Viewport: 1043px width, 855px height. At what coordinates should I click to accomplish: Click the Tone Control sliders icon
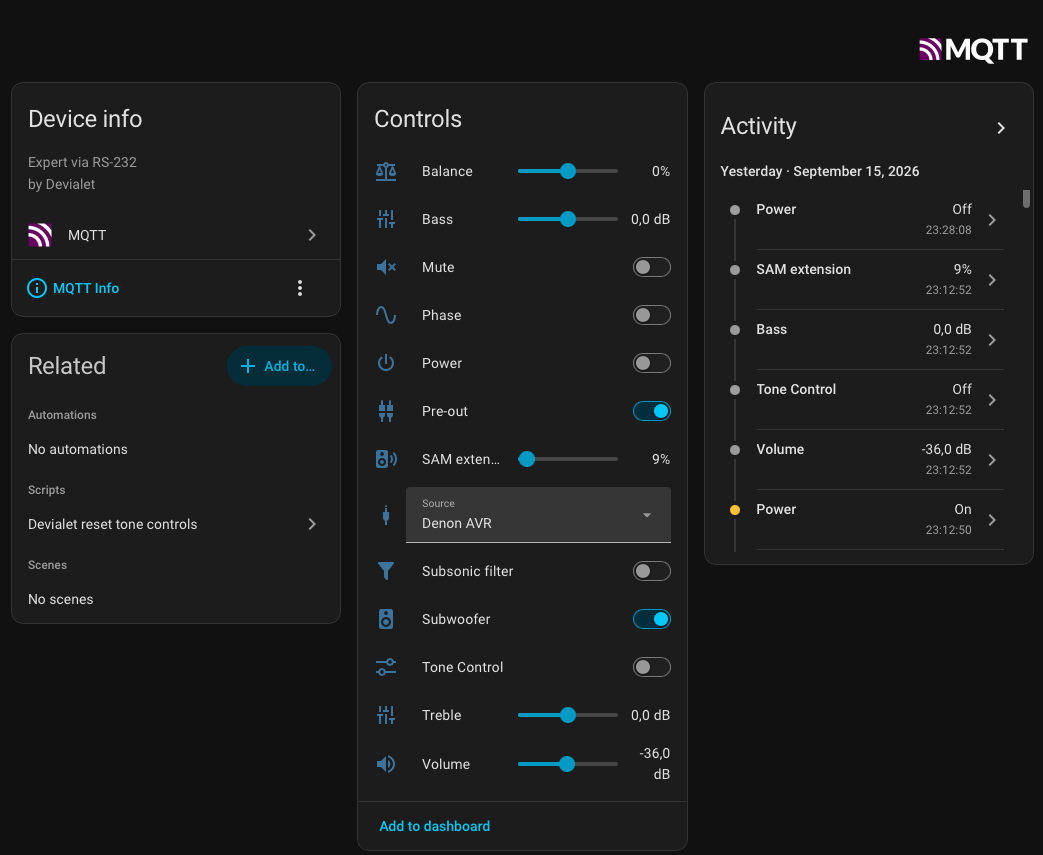click(386, 667)
